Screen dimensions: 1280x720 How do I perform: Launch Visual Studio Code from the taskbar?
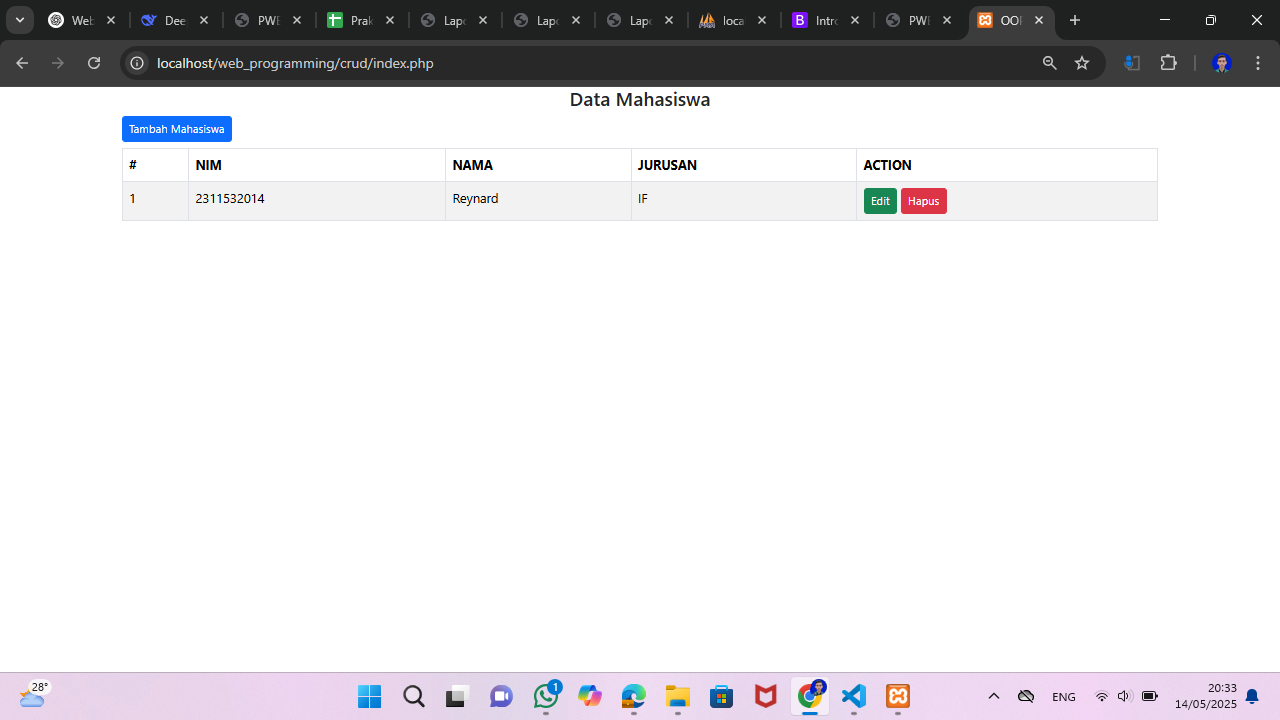(853, 696)
